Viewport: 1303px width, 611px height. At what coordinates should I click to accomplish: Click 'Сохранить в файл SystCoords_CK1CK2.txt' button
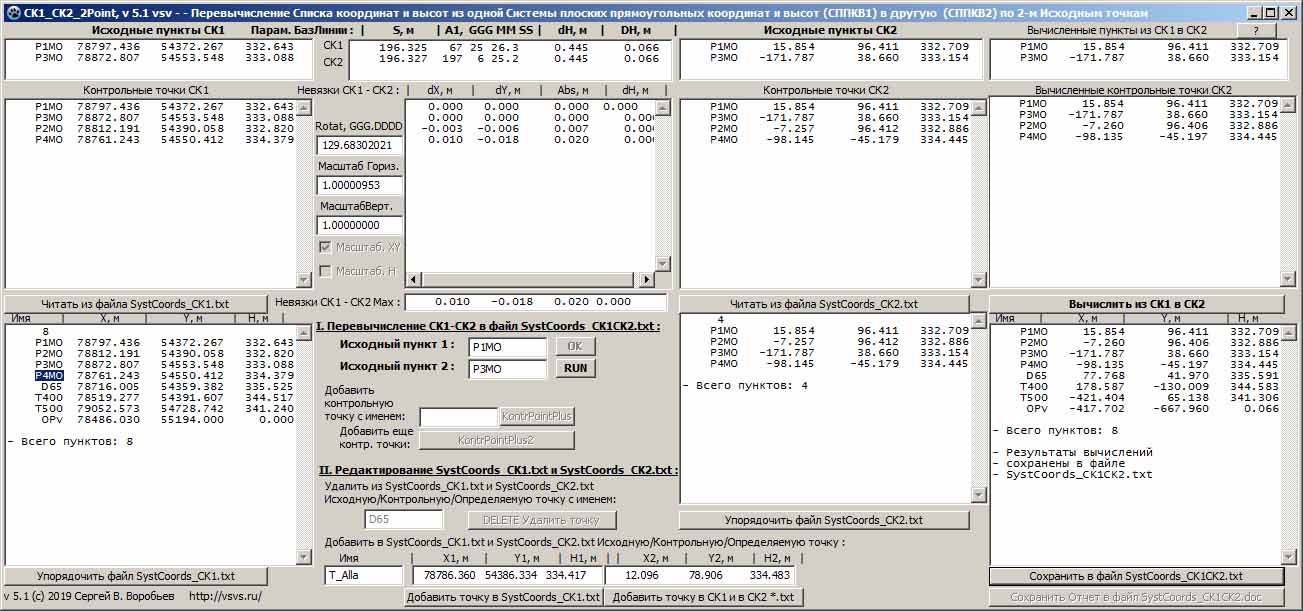[x=1136, y=576]
